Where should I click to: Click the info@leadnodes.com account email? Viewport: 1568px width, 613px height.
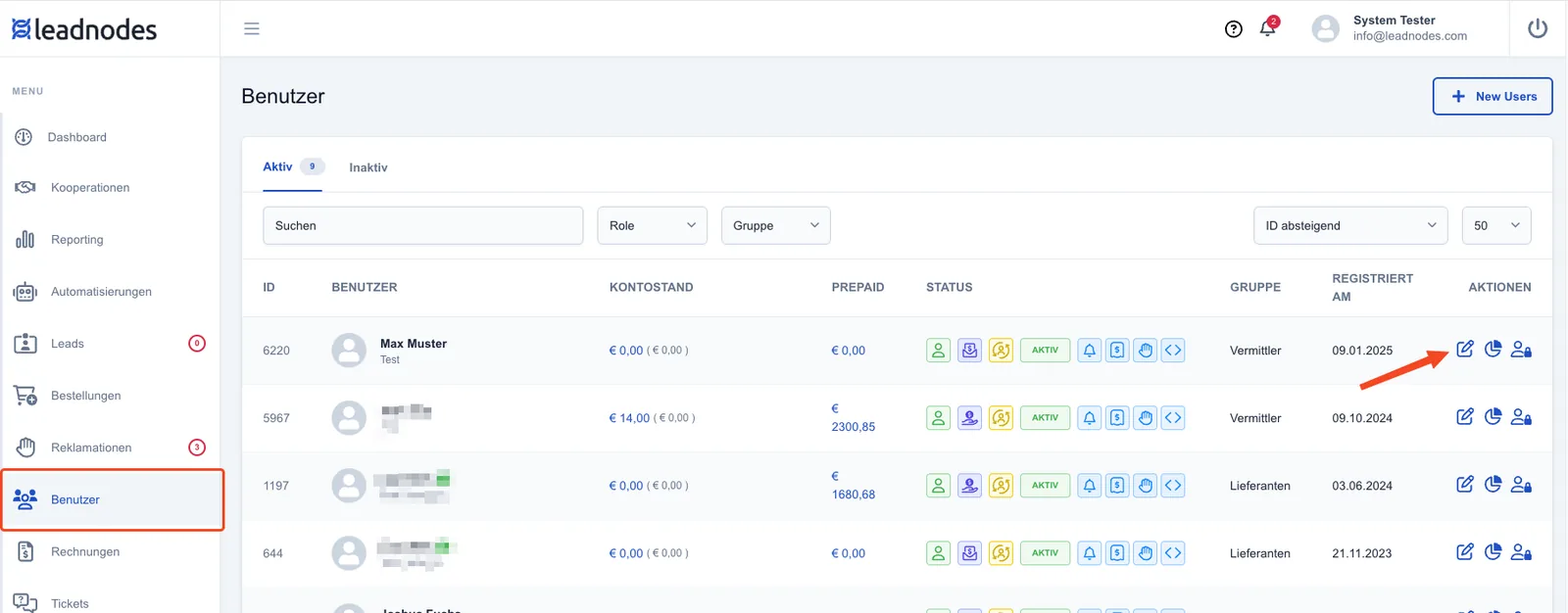pyautogui.click(x=1409, y=36)
